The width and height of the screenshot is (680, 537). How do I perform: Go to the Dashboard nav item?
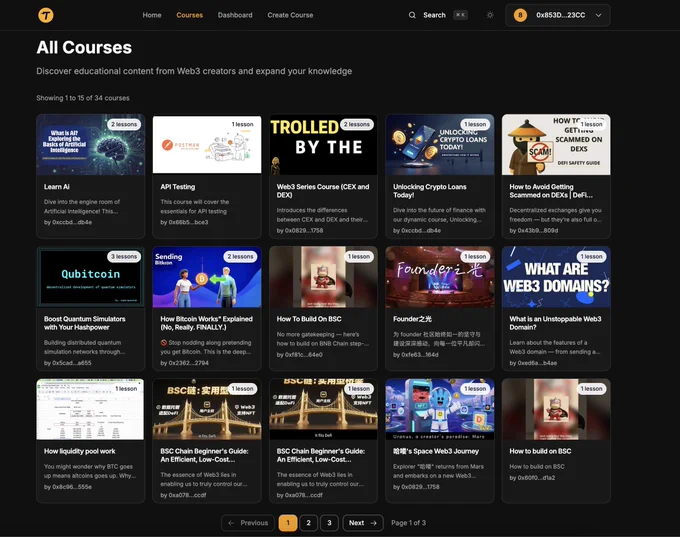(235, 15)
